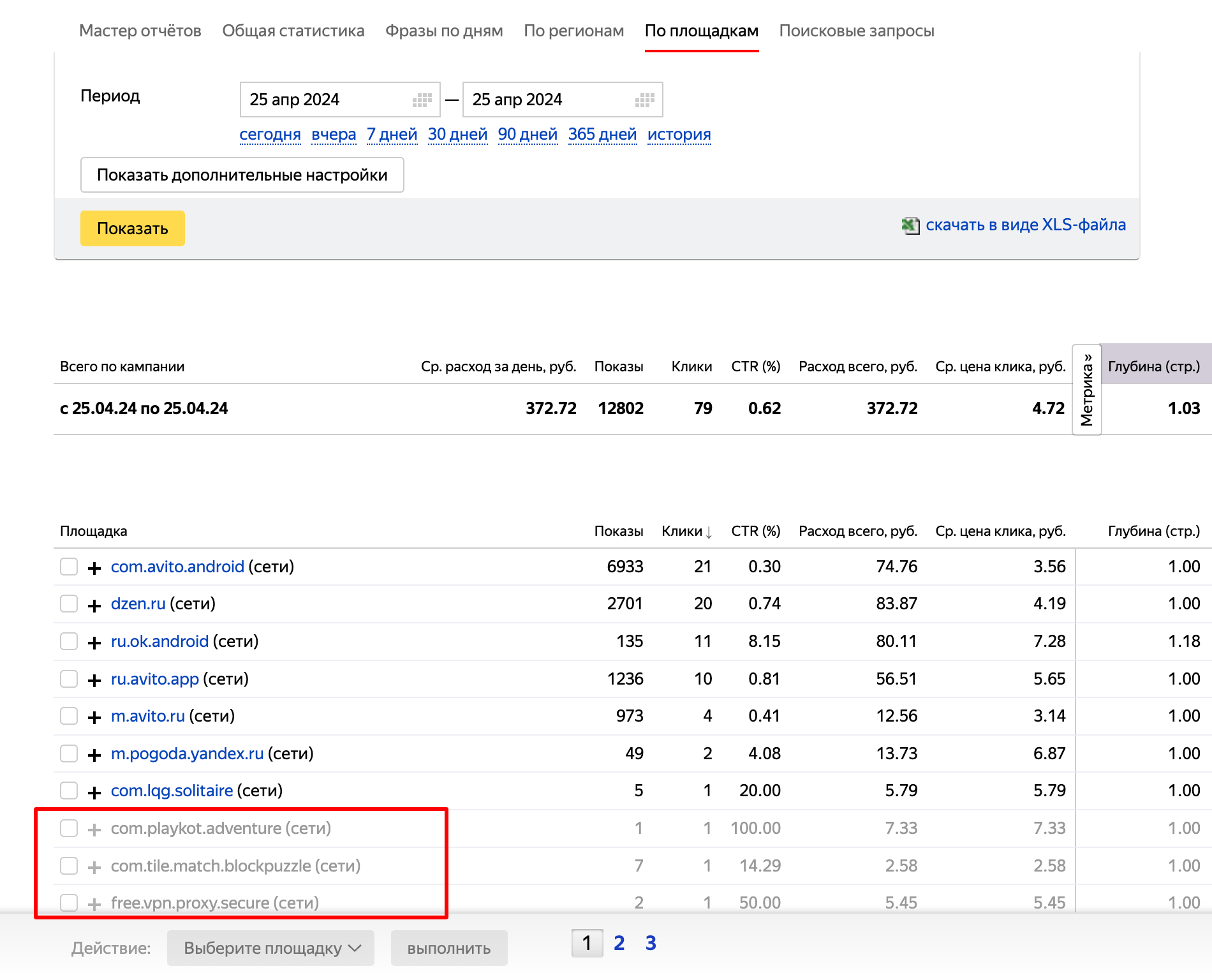The height and width of the screenshot is (980, 1212).
Task: Open the история period link
Action: (679, 135)
